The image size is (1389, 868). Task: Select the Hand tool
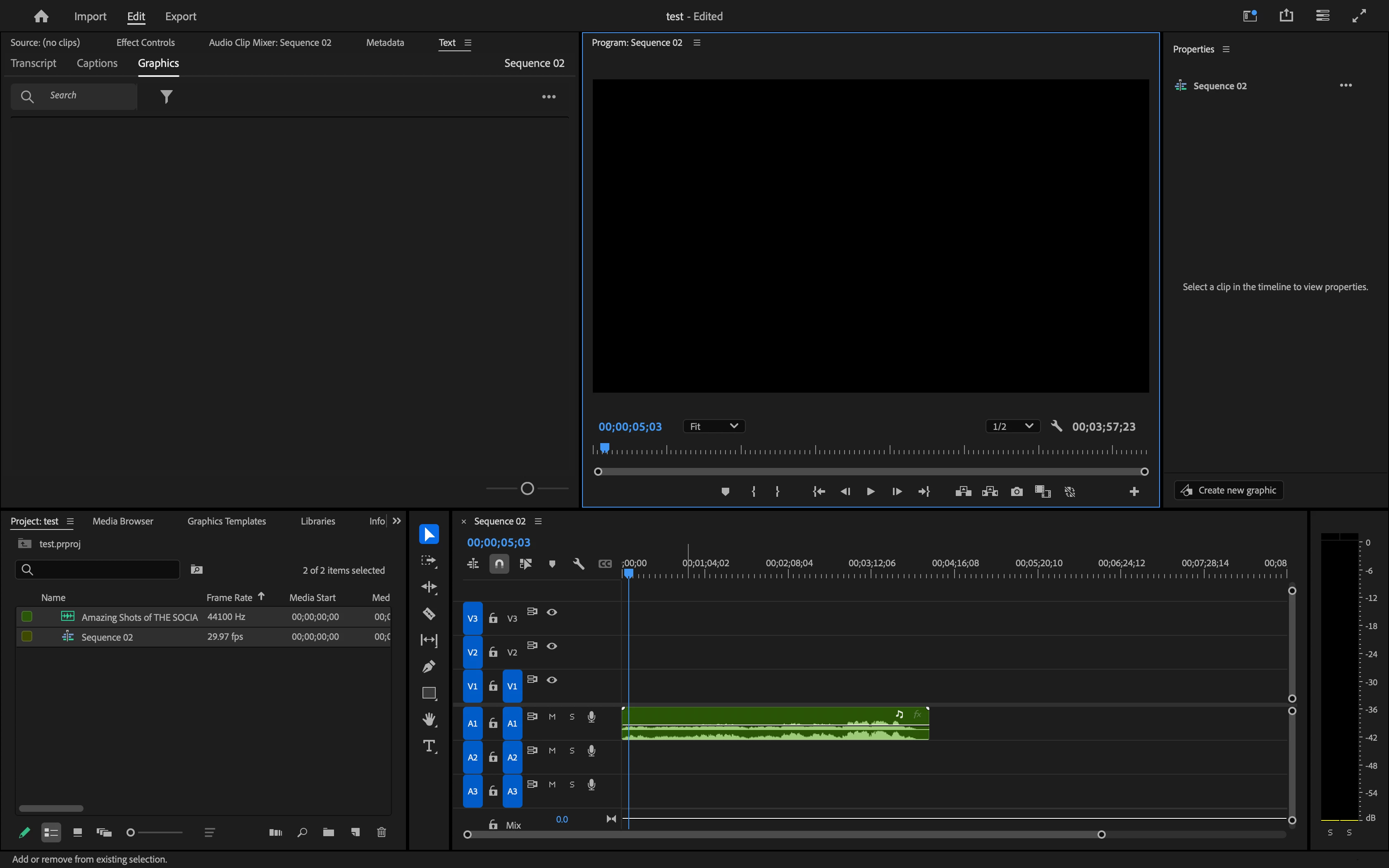coord(429,719)
